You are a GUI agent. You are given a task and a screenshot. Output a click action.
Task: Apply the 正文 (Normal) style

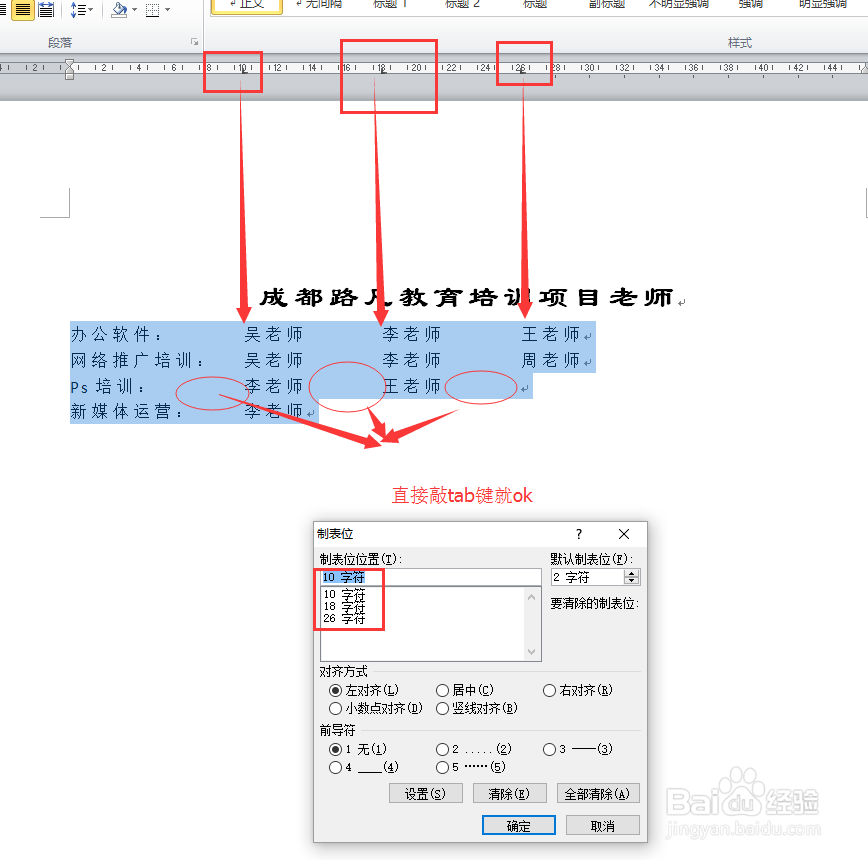pos(246,5)
